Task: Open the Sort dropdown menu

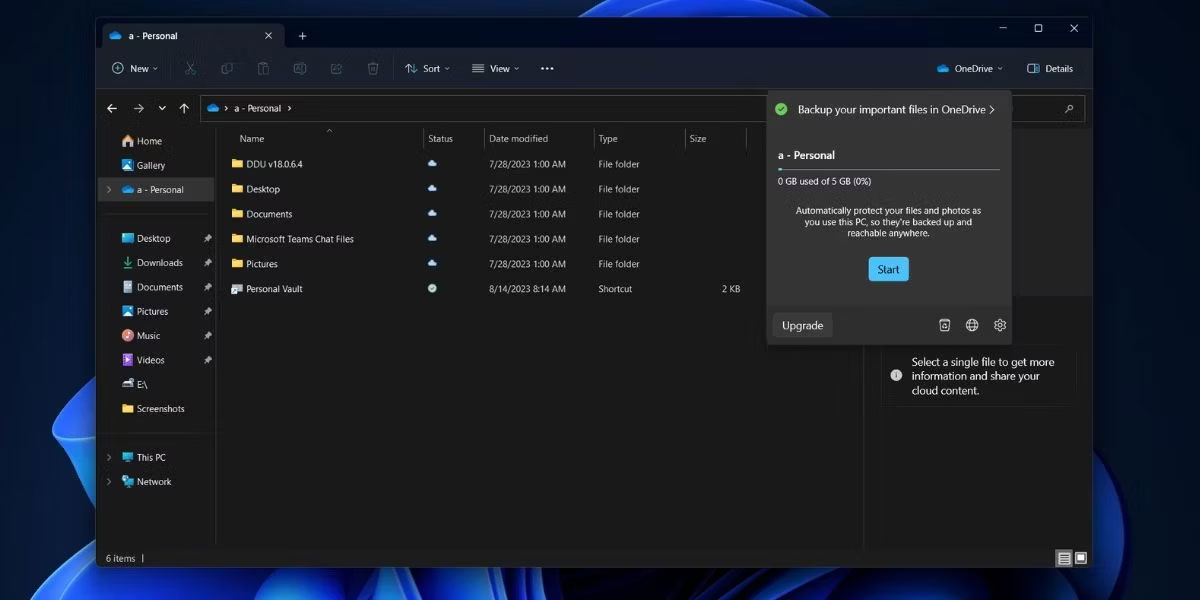Action: click(427, 68)
